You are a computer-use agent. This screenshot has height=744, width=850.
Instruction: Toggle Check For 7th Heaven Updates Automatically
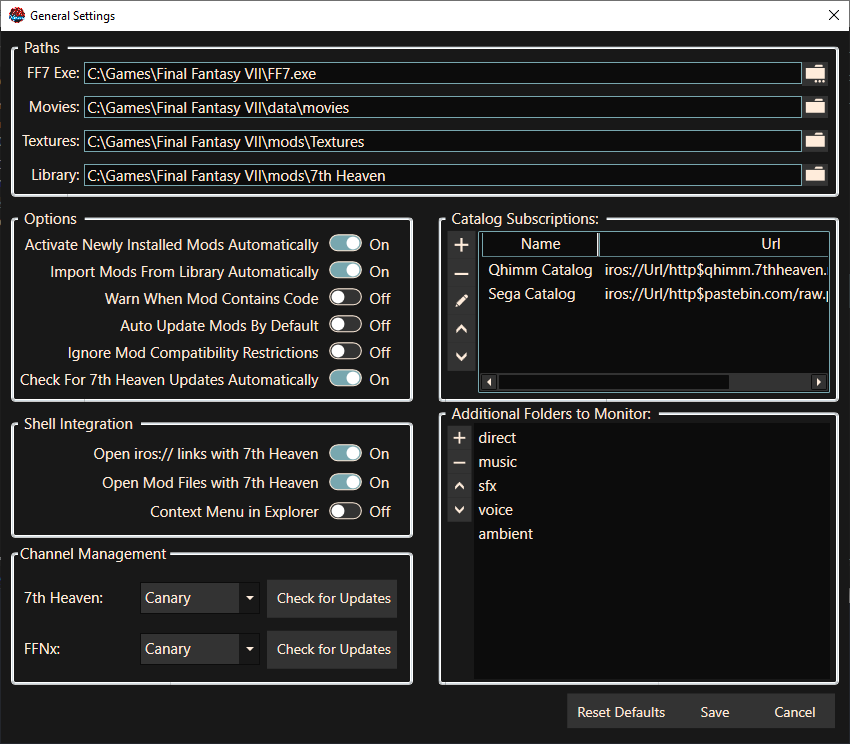coord(345,379)
